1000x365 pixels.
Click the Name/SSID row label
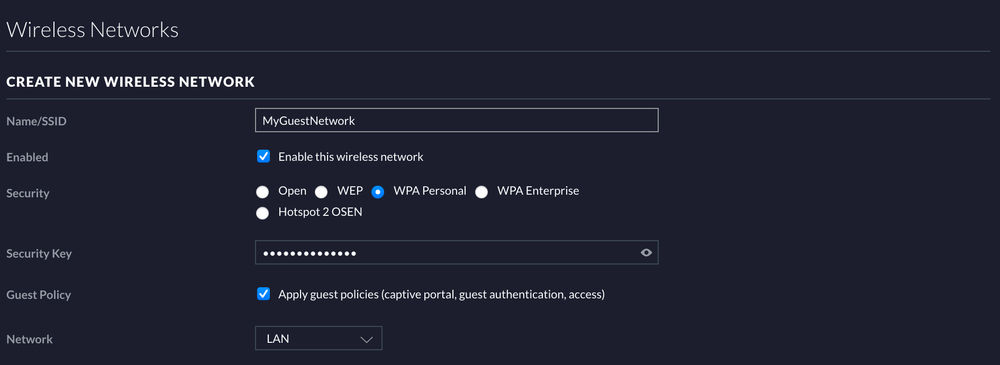[36, 121]
